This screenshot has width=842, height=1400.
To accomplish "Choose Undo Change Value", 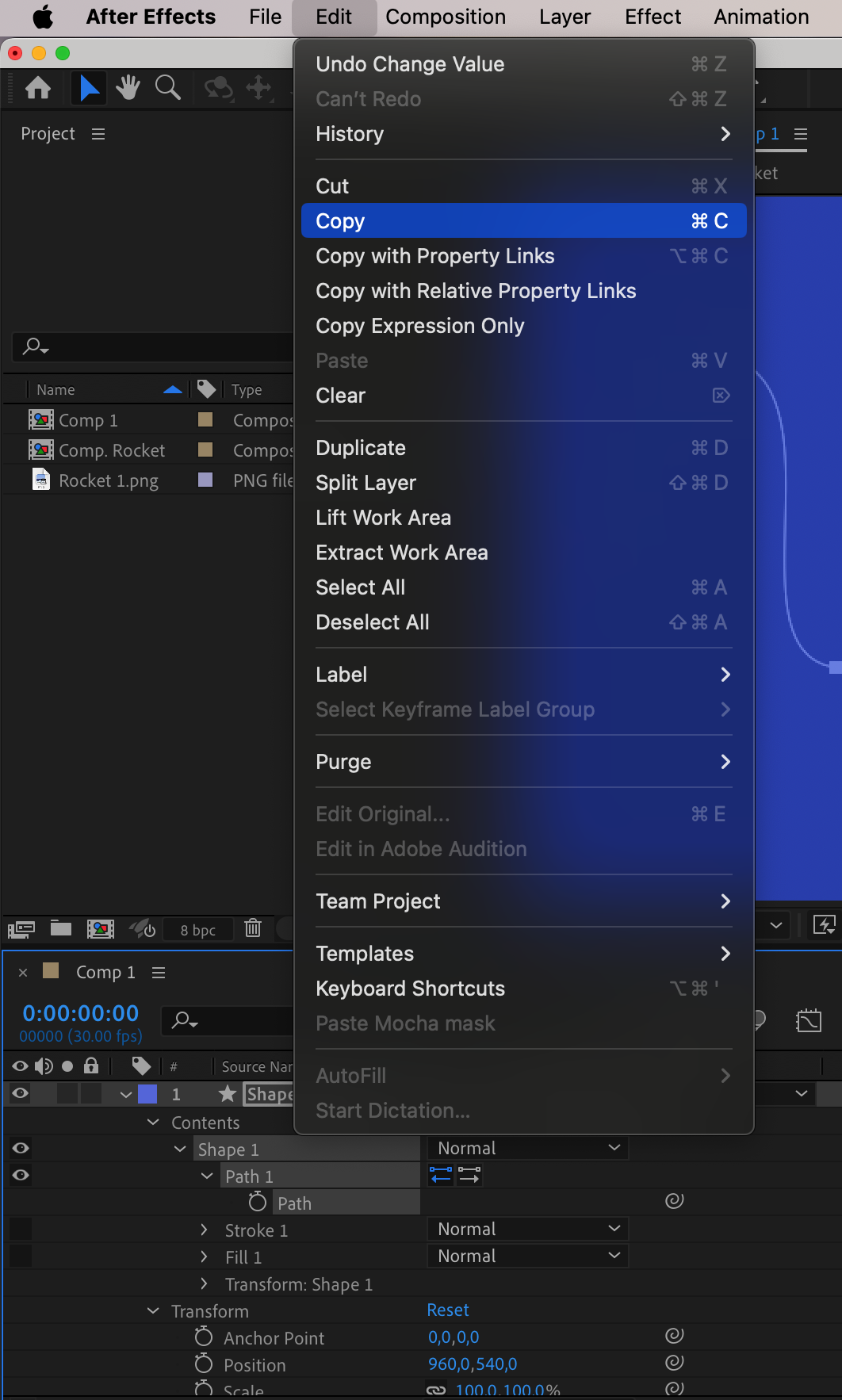I will tap(524, 64).
